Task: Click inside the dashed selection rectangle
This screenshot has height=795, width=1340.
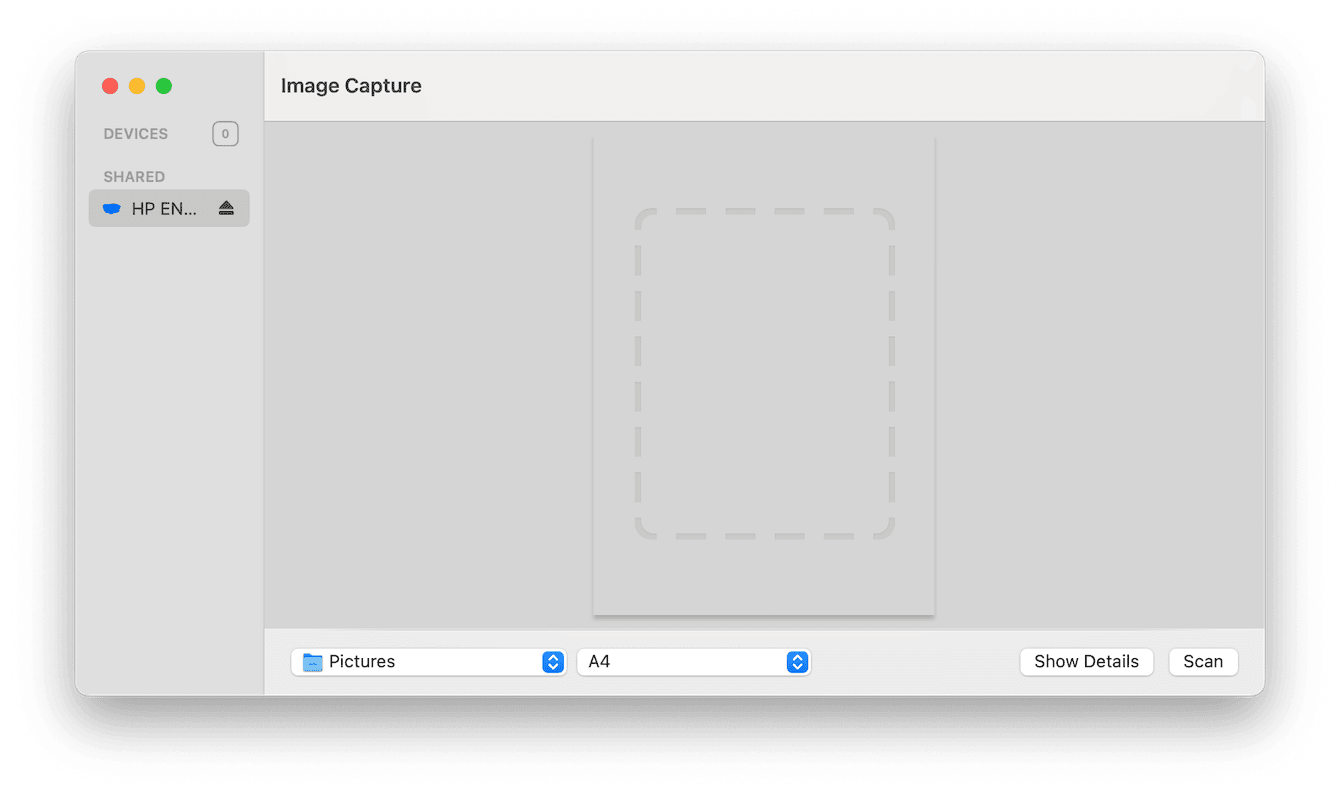Action: 764,374
